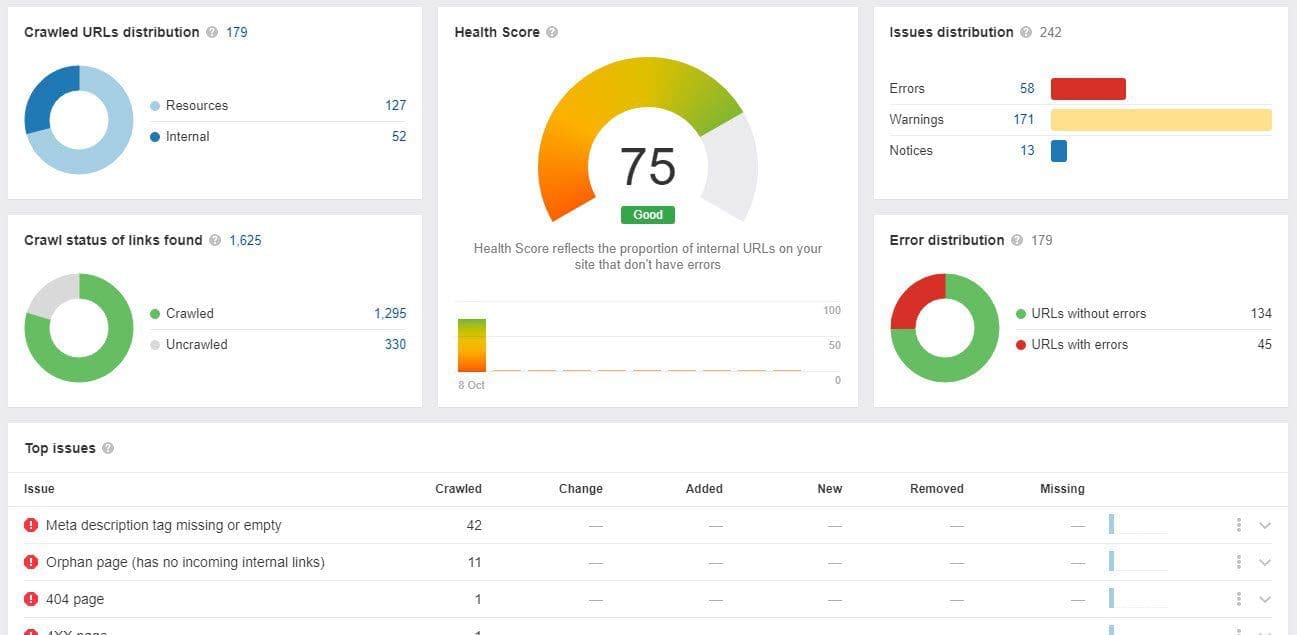Click help icon next to Error distribution
Image resolution: width=1297 pixels, height=635 pixels.
[x=1017, y=240]
